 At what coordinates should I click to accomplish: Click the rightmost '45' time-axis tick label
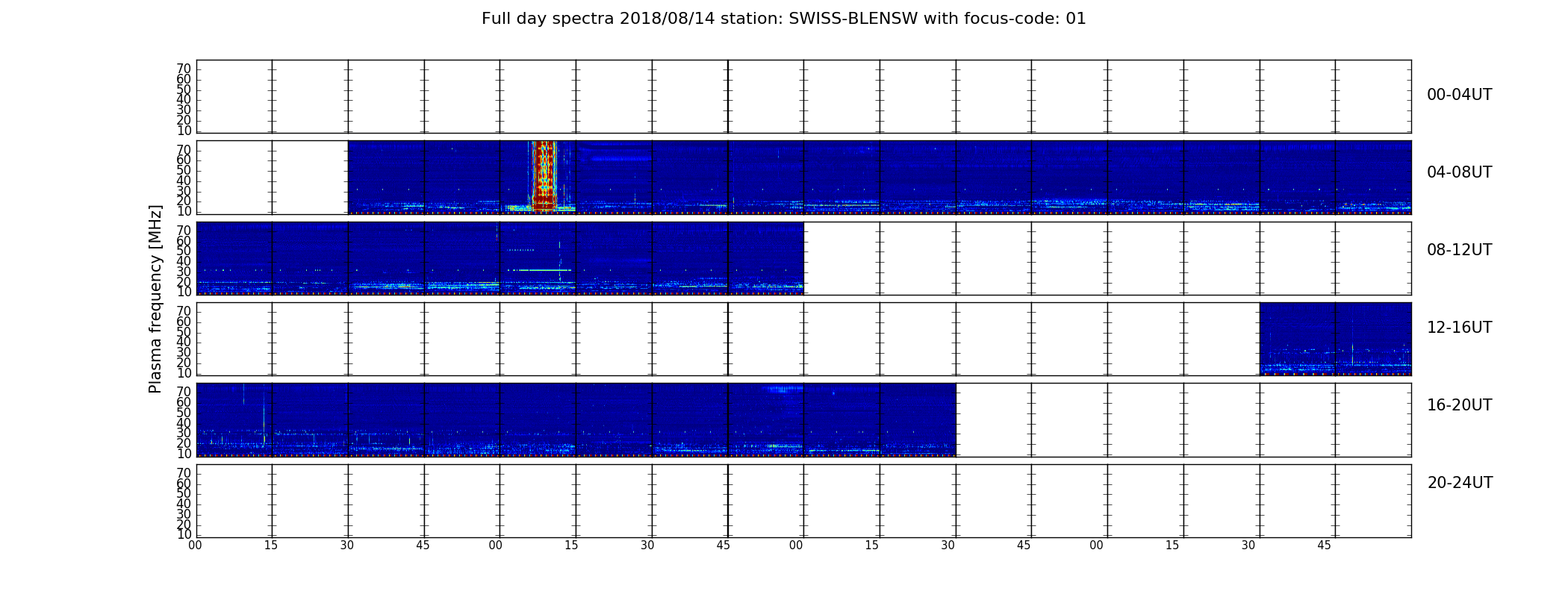tap(1324, 546)
